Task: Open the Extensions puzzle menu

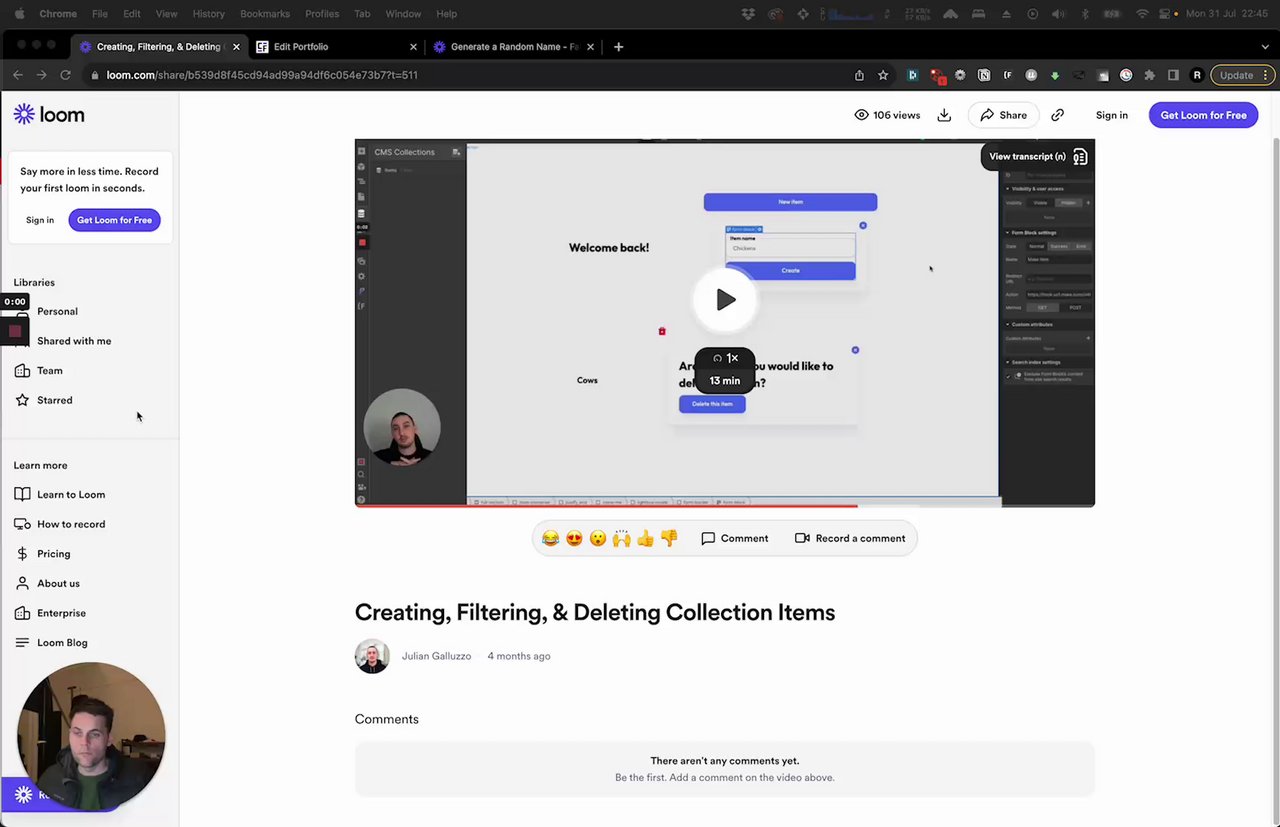Action: pos(1149,75)
